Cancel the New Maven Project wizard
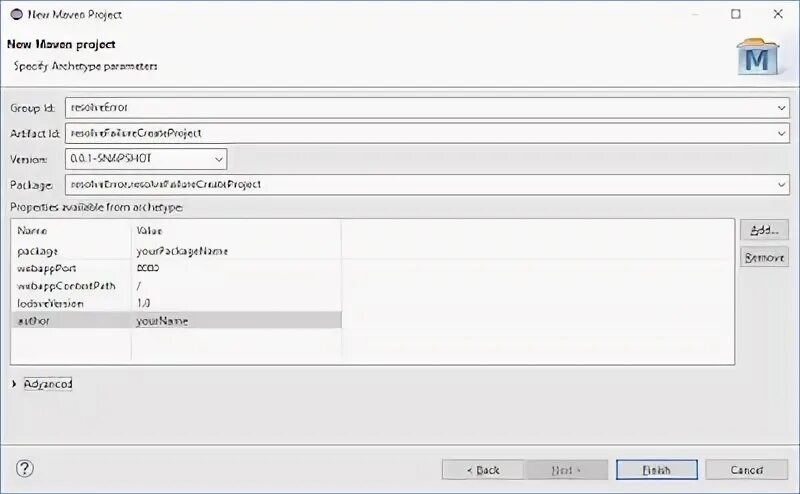The width and height of the screenshot is (800, 494). pyautogui.click(x=746, y=470)
